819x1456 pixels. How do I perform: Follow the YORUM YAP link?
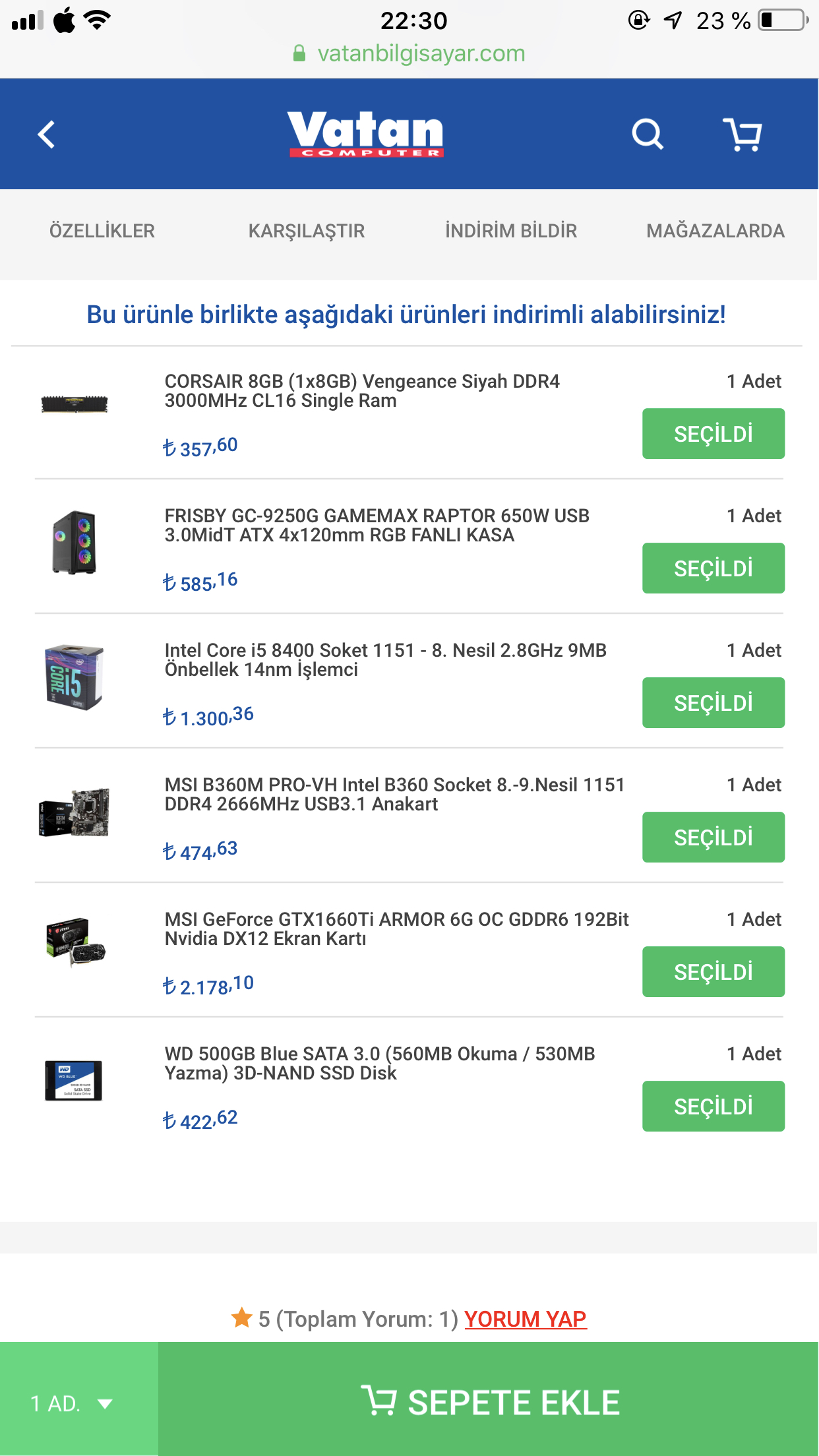pos(526,1319)
